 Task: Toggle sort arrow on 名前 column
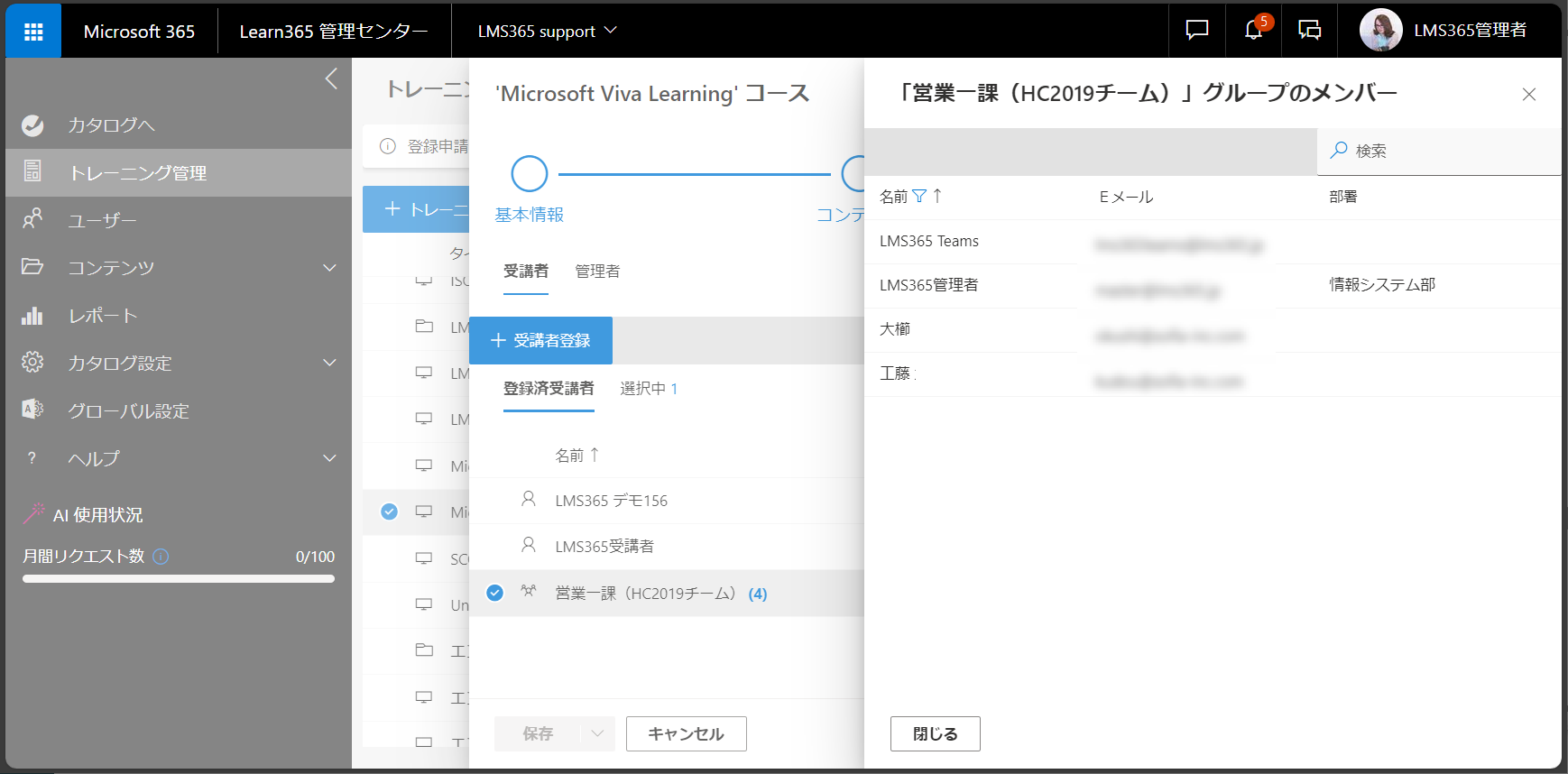(937, 195)
